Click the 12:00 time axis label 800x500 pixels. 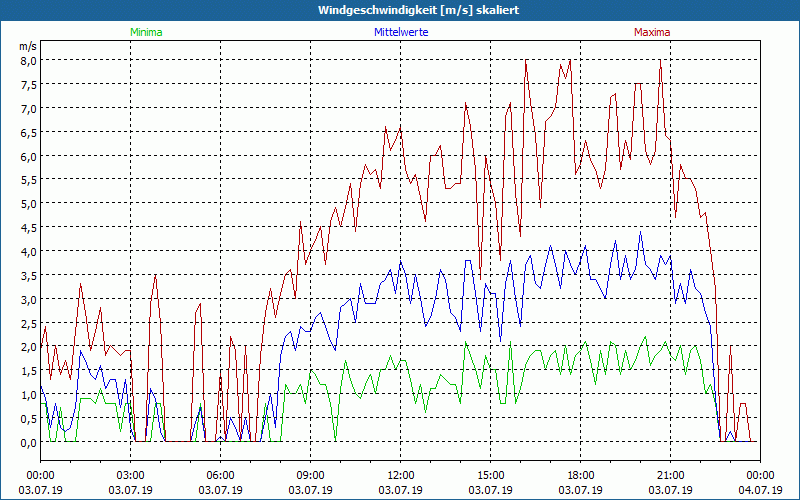(x=401, y=475)
